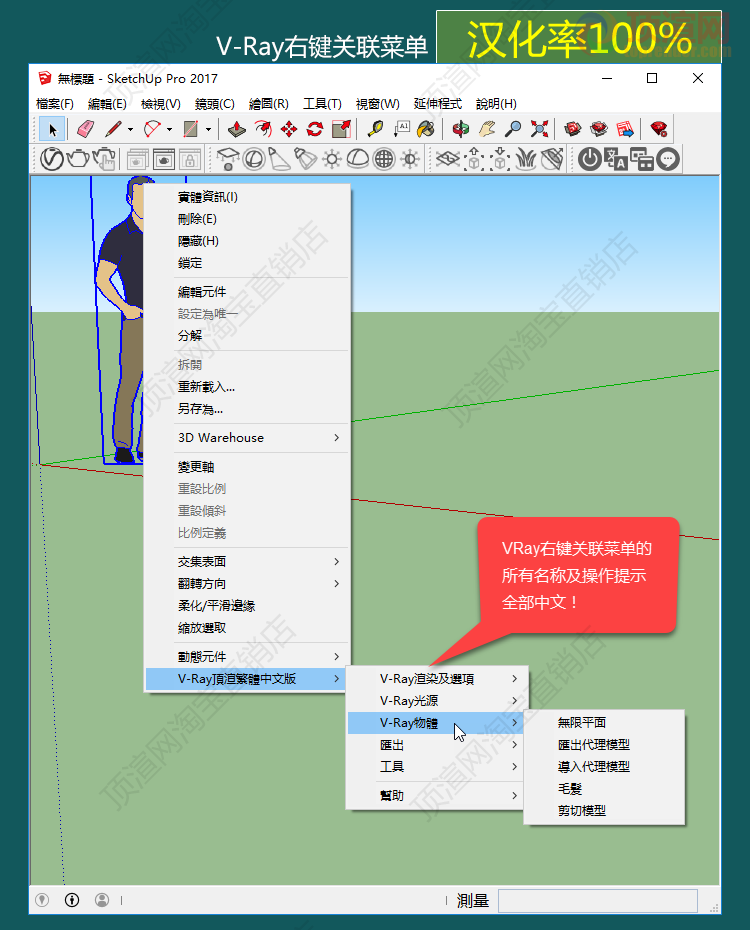This screenshot has height=930, width=750.
Task: Create a V-Ray plane light
Action: pos(228,160)
